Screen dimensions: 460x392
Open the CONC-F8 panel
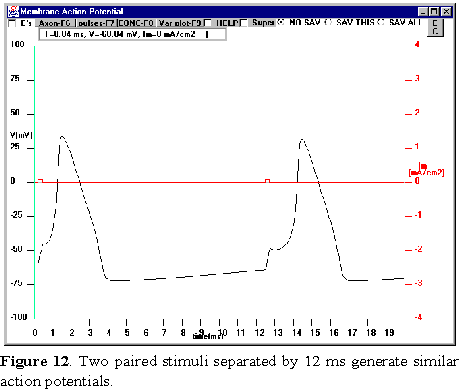tap(136, 23)
